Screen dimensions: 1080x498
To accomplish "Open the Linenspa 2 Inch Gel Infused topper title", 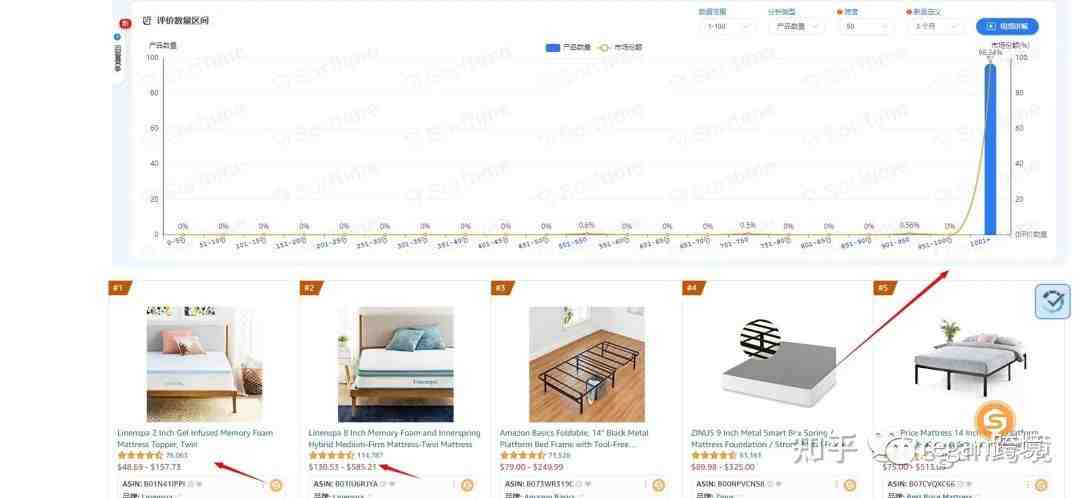I will click(x=195, y=439).
